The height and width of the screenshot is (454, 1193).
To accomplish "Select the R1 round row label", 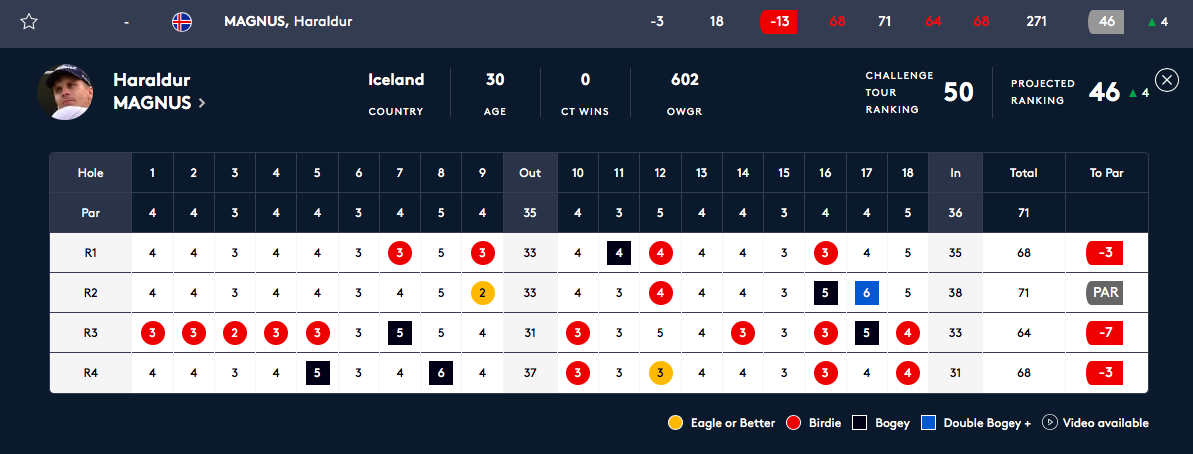I will click(x=90, y=253).
